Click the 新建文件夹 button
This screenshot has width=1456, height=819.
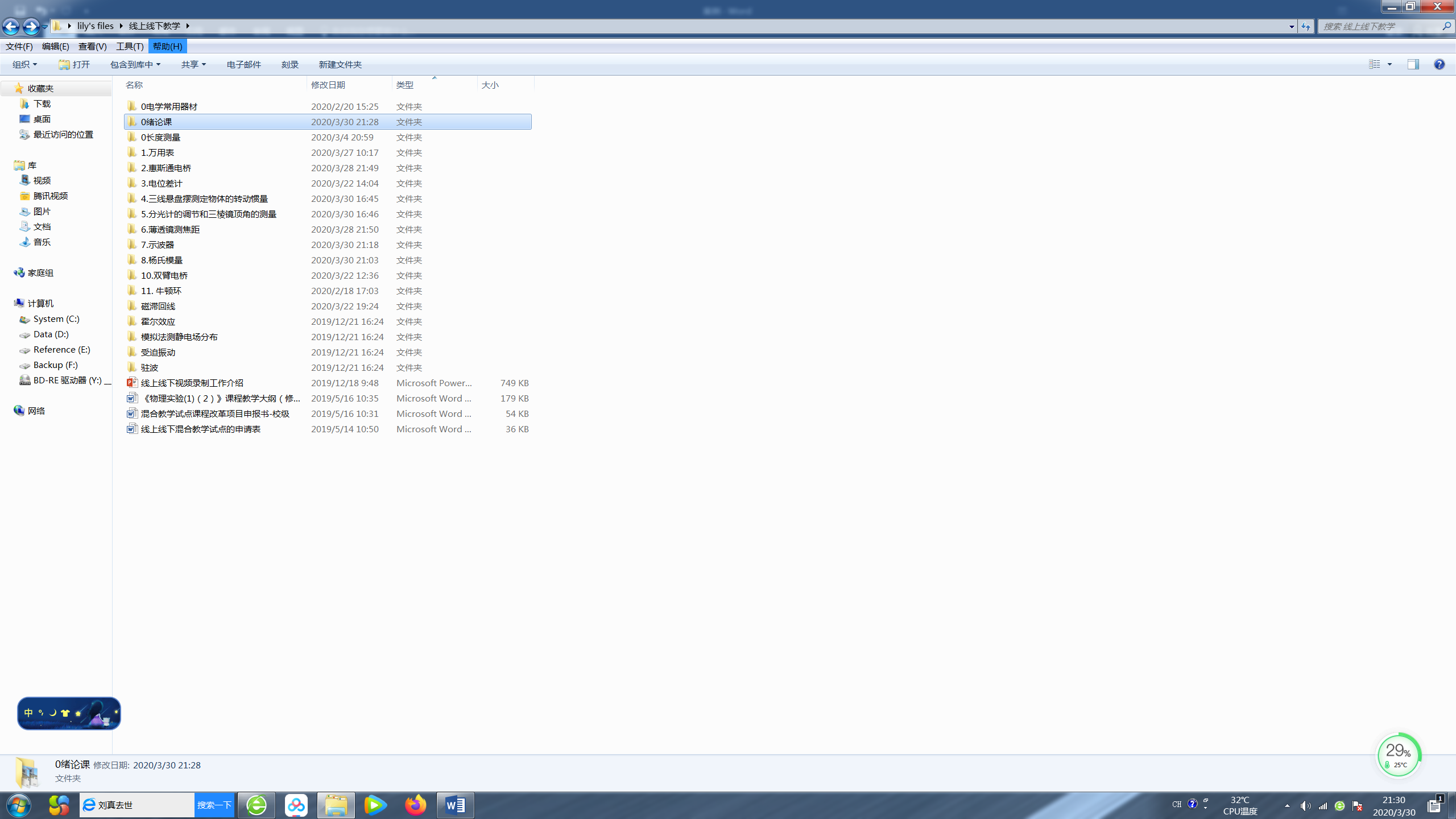tap(340, 64)
